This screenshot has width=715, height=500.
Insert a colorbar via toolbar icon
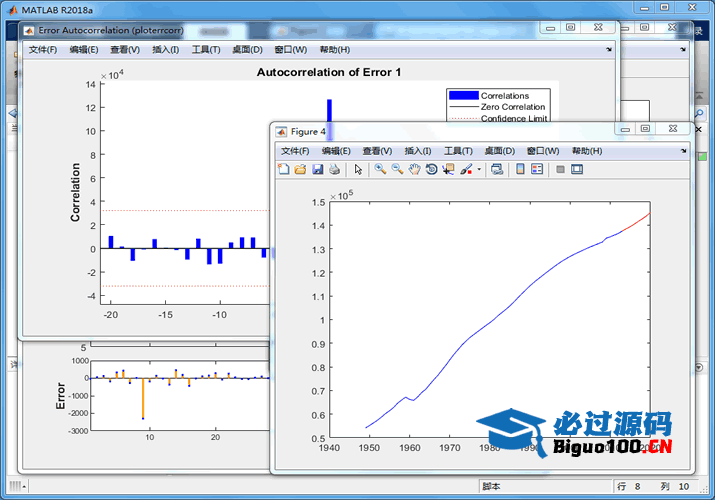point(520,170)
